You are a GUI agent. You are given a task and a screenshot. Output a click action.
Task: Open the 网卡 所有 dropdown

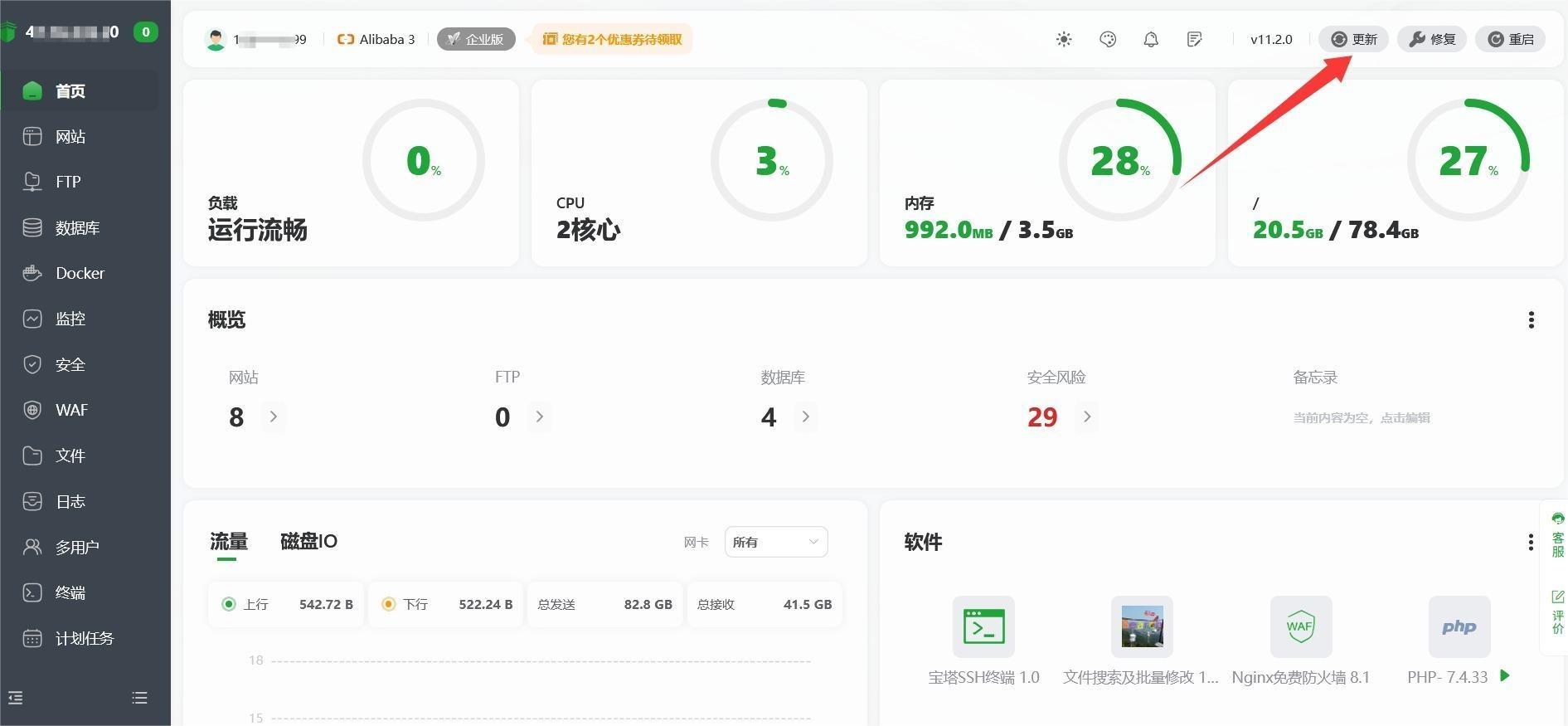click(775, 542)
